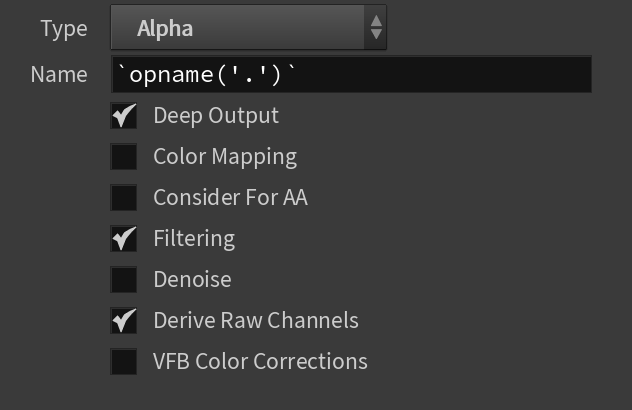632x410 pixels.
Task: Disable the Filtering checkbox
Action: point(124,239)
